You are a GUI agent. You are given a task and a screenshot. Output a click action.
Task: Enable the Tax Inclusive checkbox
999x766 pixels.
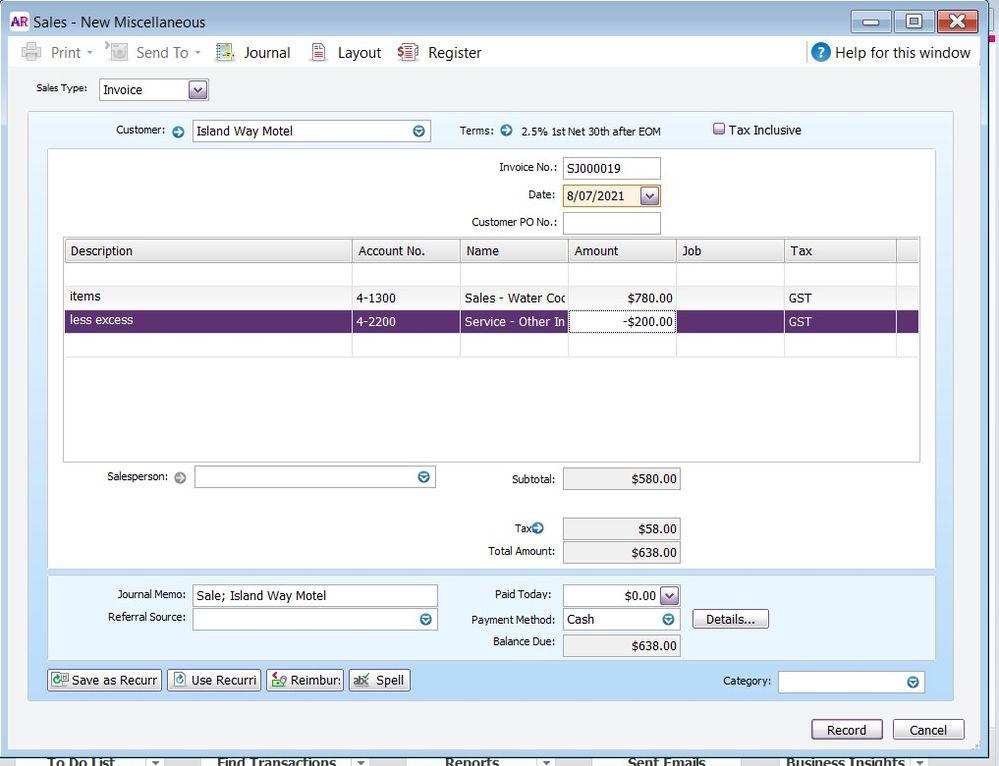click(x=720, y=129)
